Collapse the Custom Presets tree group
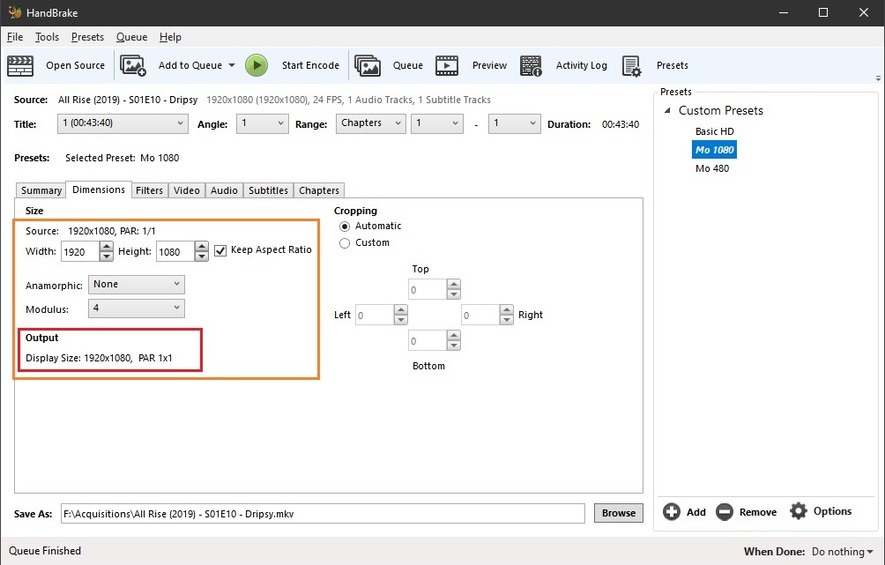Screen dimensions: 885x565 (x=668, y=111)
